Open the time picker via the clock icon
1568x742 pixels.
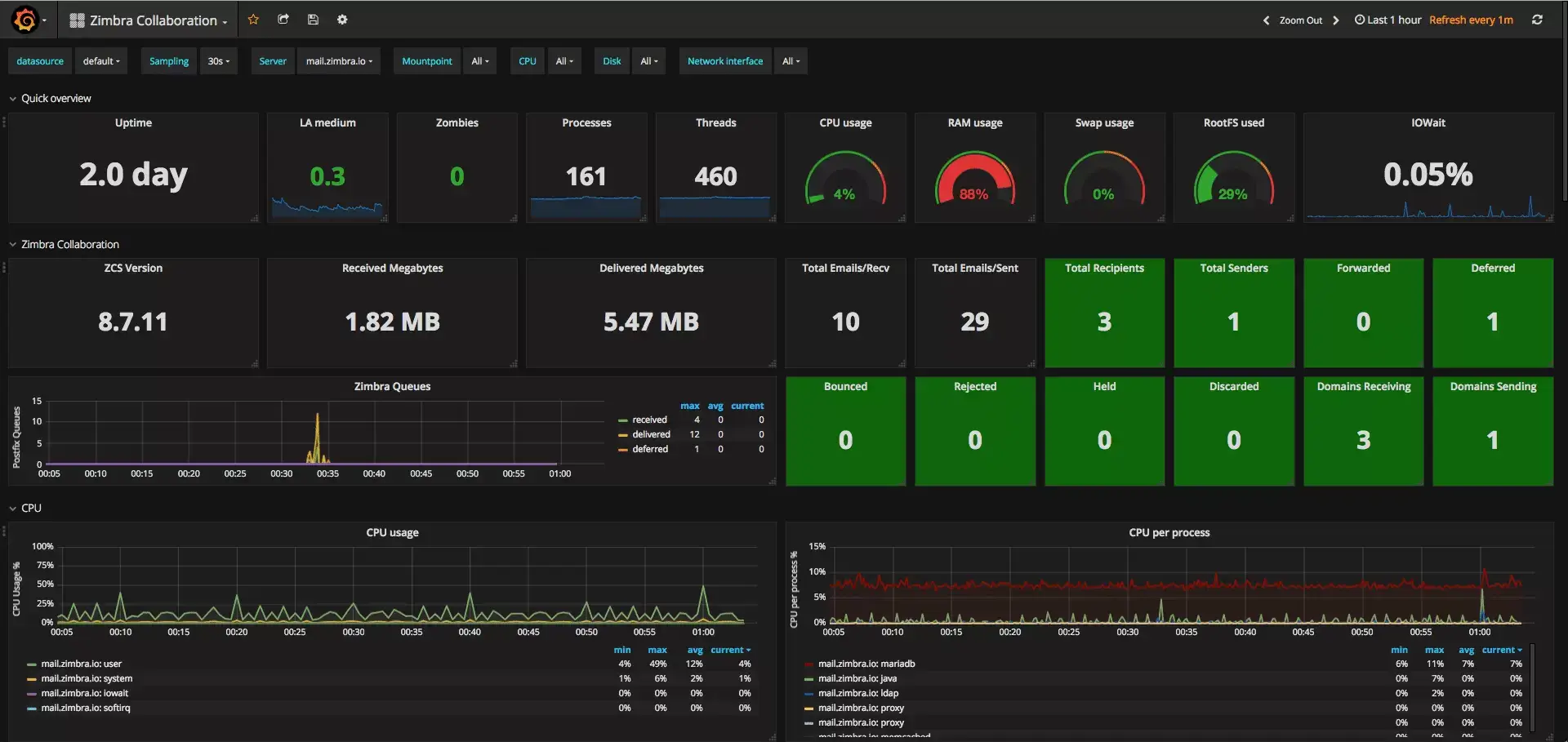(x=1357, y=19)
